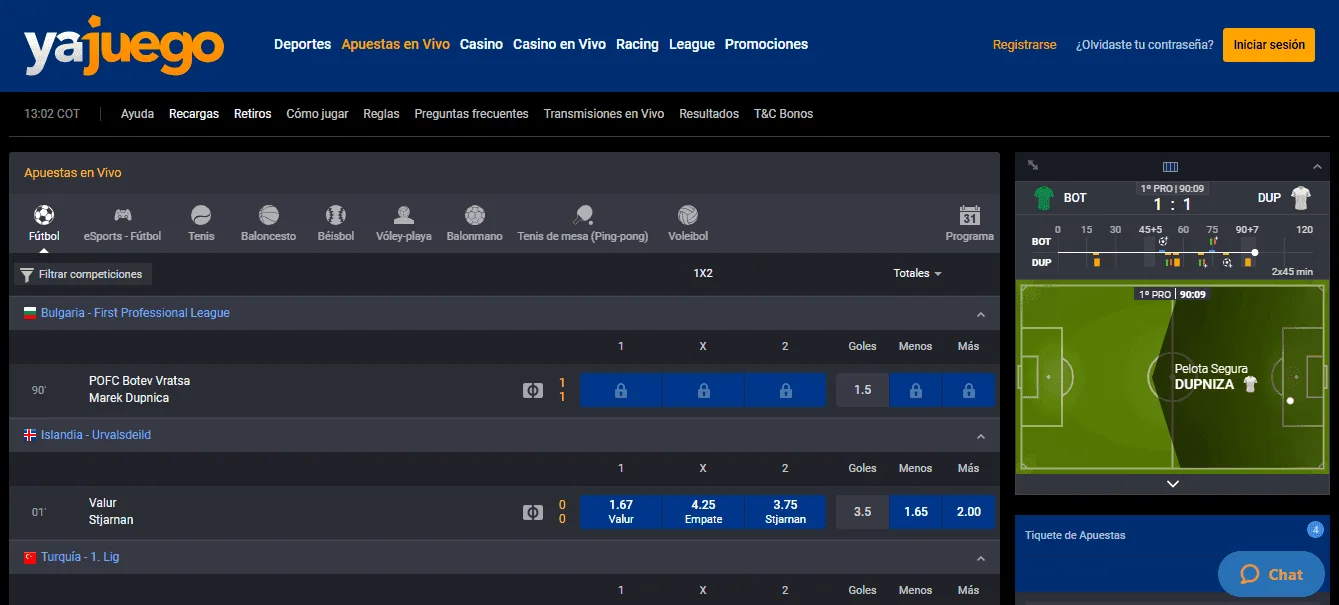1339x605 pixels.
Task: Click the locked draw odds for Botev Vratsa match
Action: point(703,390)
